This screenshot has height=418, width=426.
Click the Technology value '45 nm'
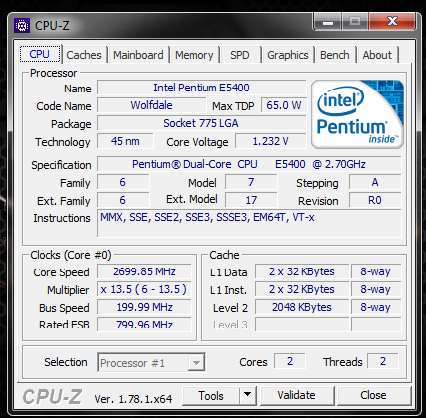click(125, 141)
